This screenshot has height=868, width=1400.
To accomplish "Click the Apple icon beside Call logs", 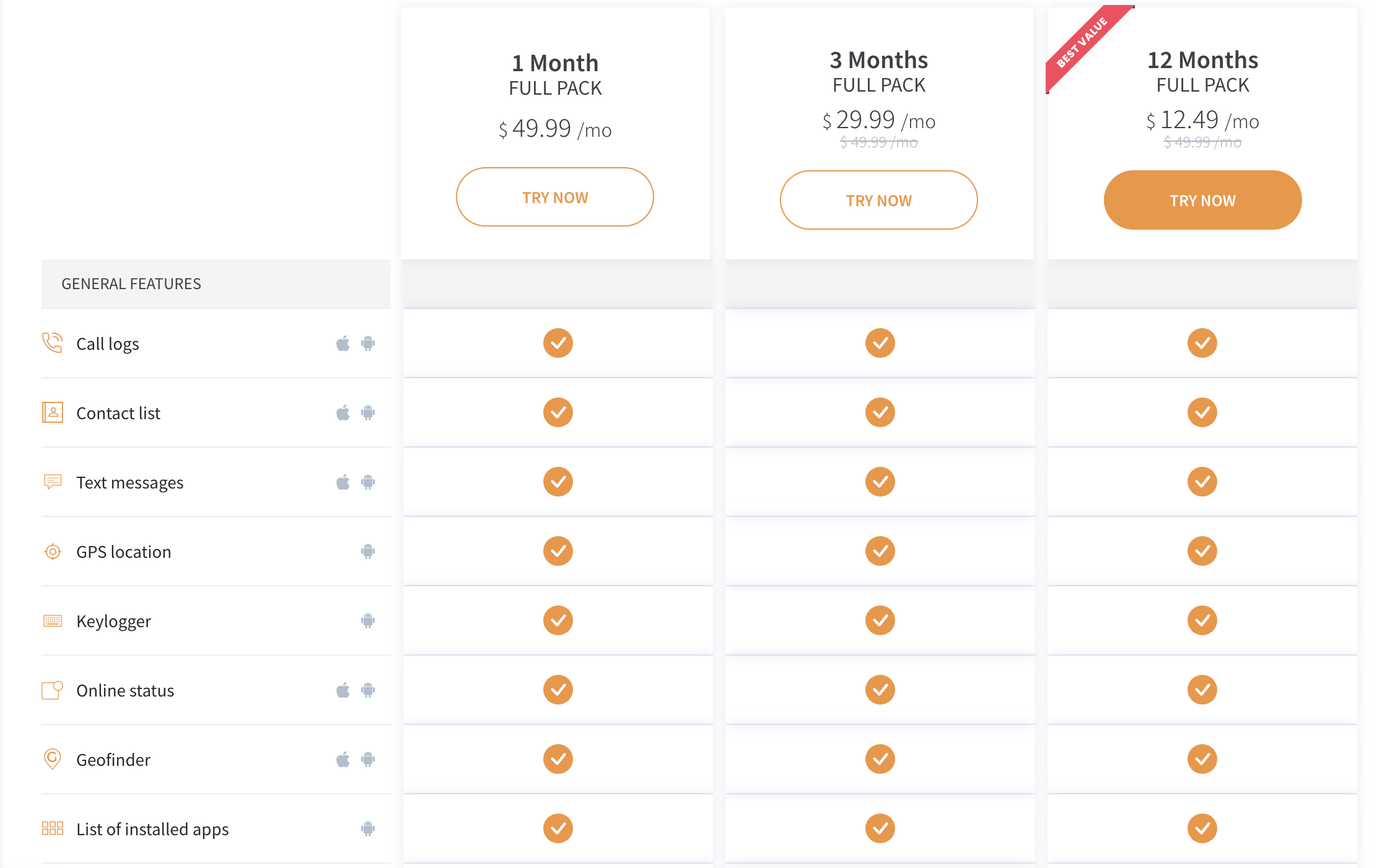I will 343,343.
